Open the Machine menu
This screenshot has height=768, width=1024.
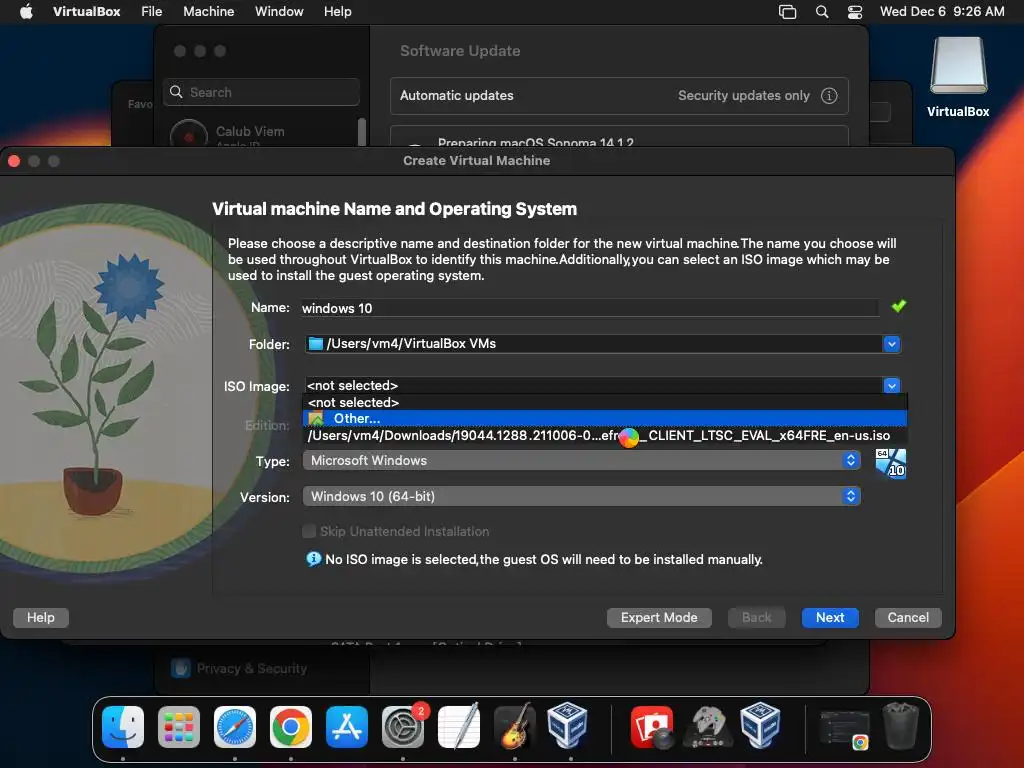208,11
